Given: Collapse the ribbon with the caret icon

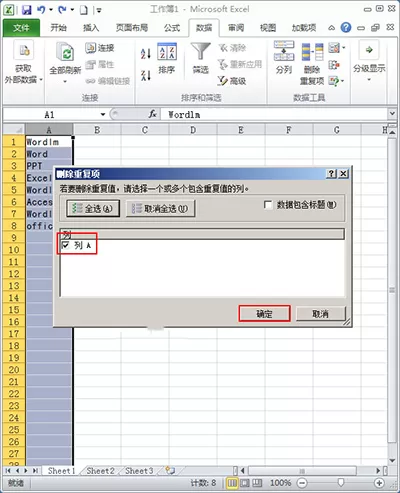Looking at the screenshot, I should click(x=331, y=28).
